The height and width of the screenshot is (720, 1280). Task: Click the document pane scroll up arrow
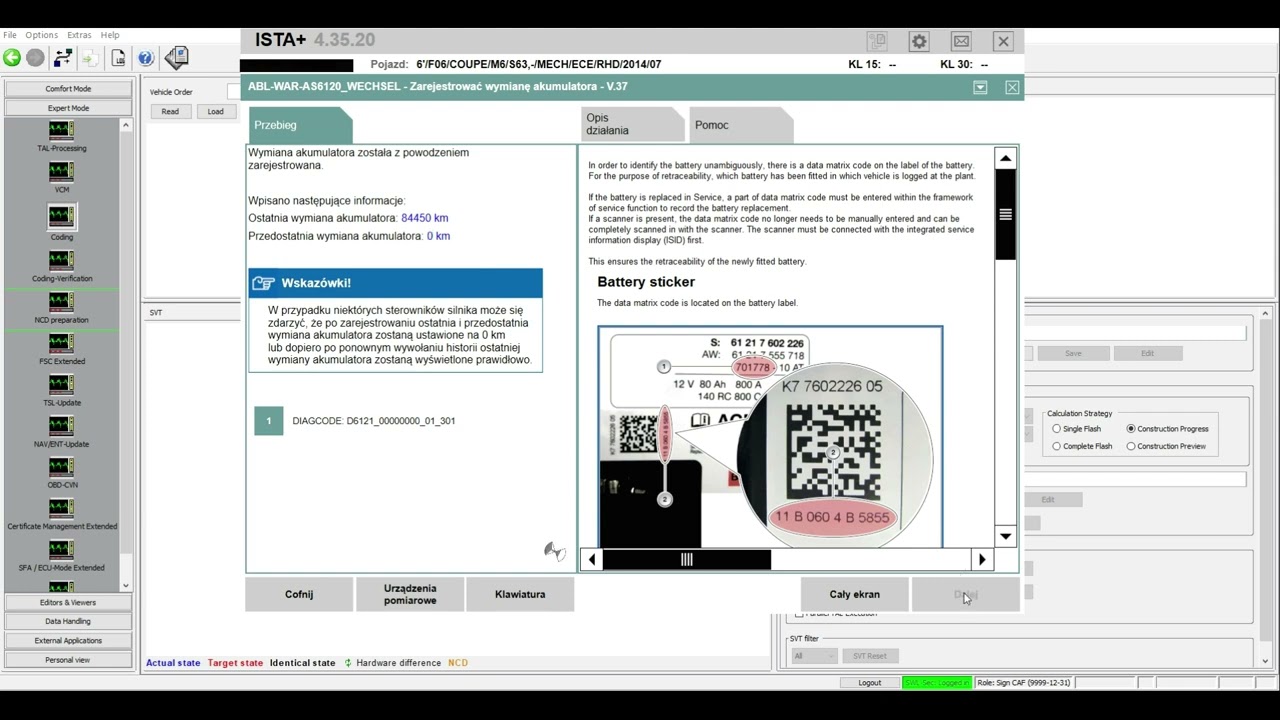(1005, 158)
